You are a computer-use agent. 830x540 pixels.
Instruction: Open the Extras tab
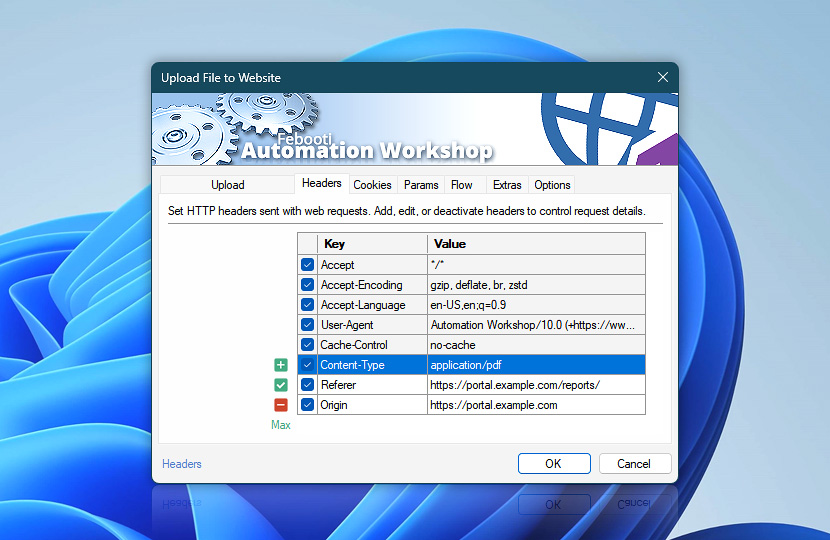coord(507,185)
